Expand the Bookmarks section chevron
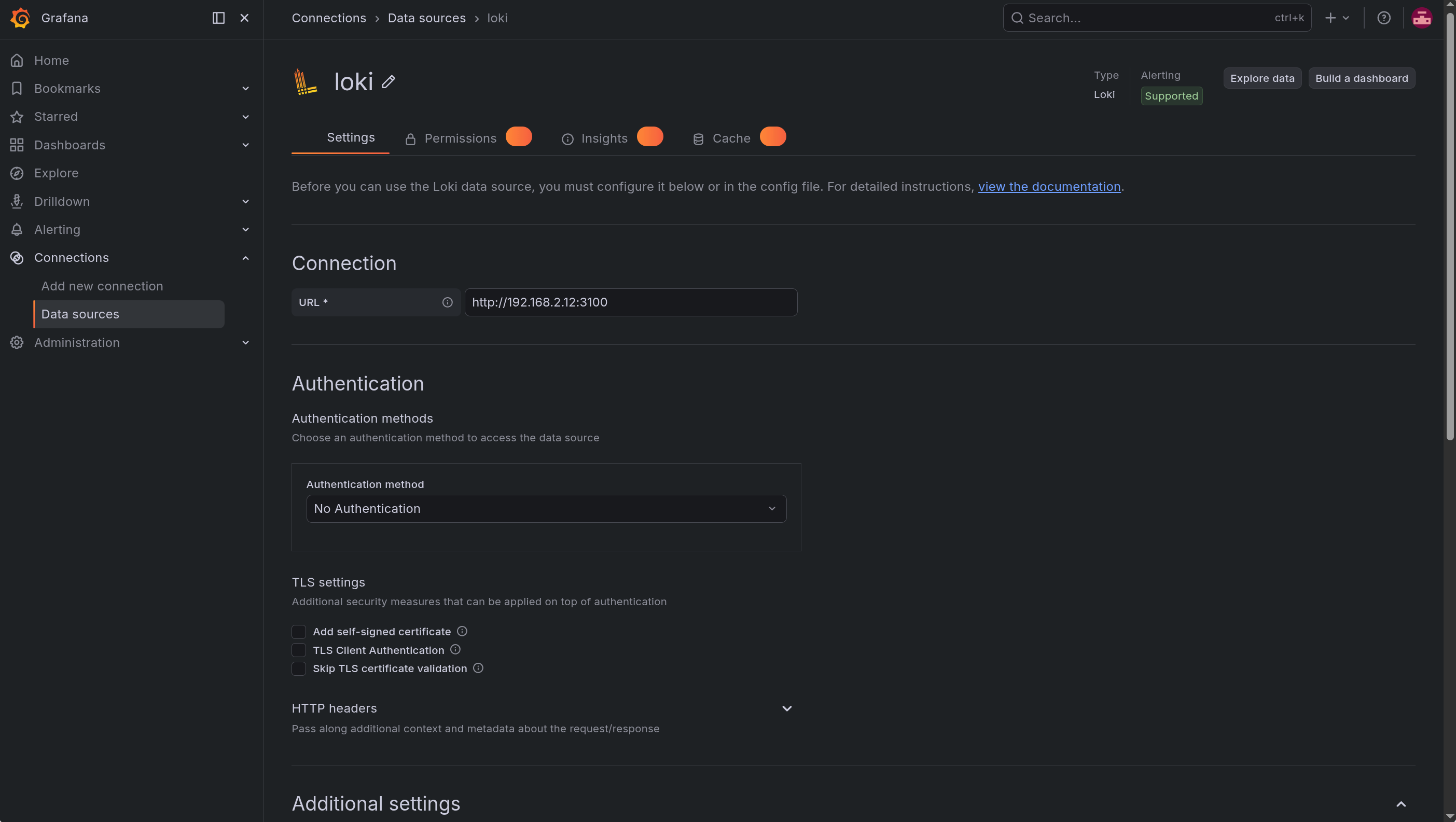Viewport: 1456px width, 822px height. pyautogui.click(x=245, y=89)
